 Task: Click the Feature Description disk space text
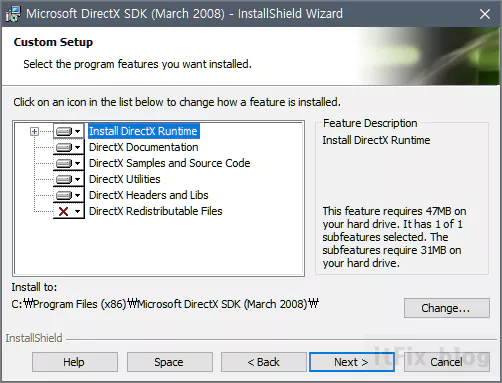(394, 237)
